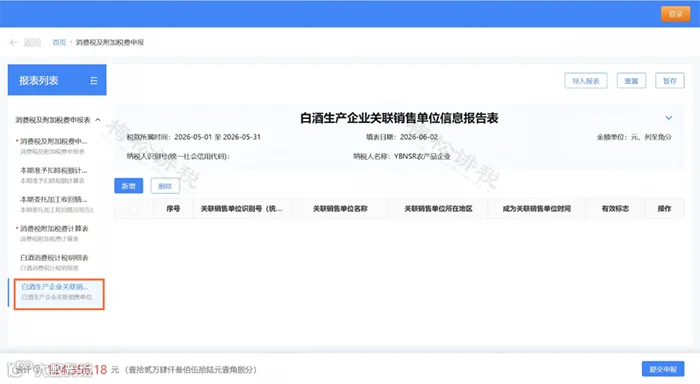Select 白酒生产企业关联销售单位 item
Viewport: 700px width, 384px height.
click(59, 294)
